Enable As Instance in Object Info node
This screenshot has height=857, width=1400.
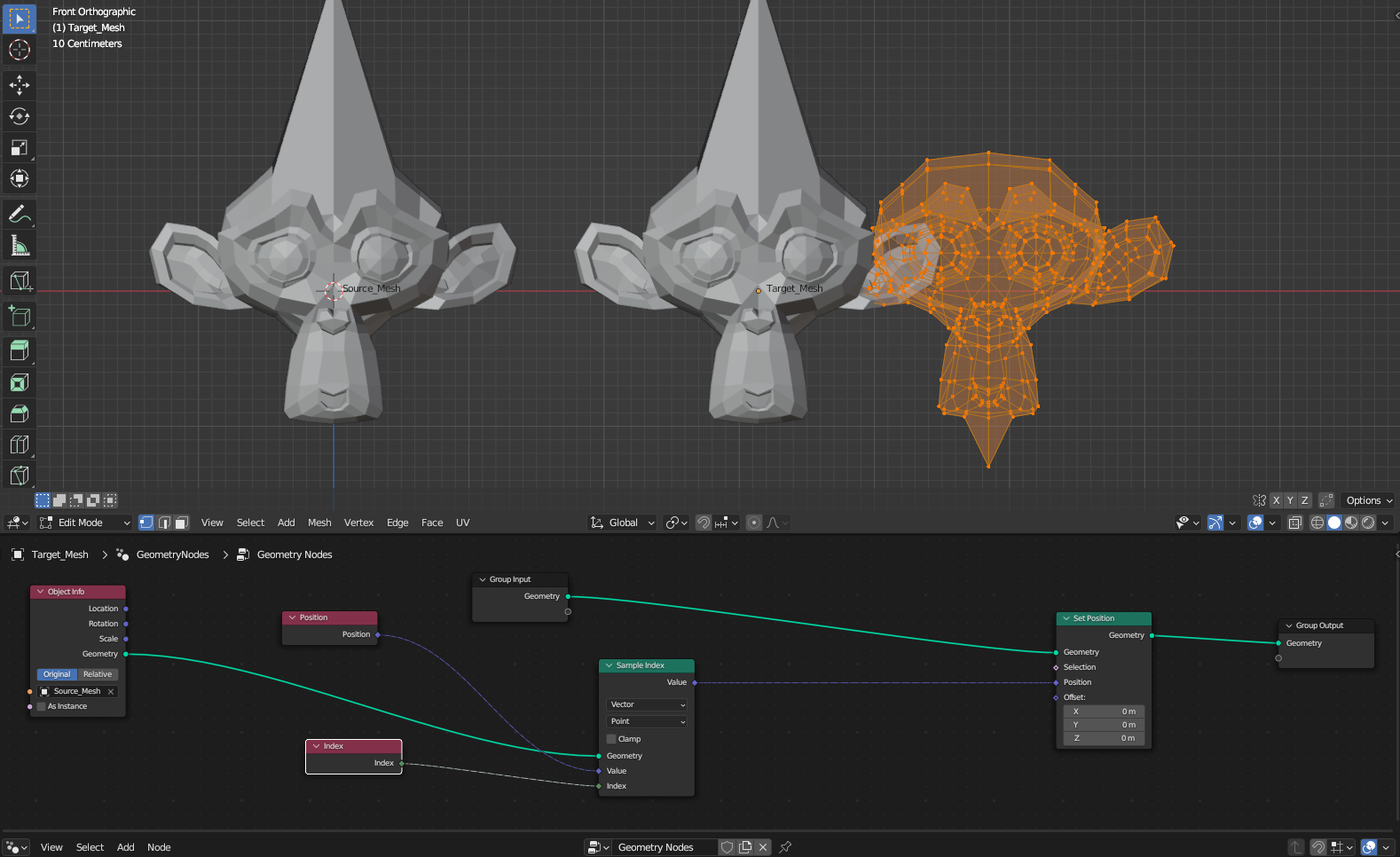(x=41, y=706)
